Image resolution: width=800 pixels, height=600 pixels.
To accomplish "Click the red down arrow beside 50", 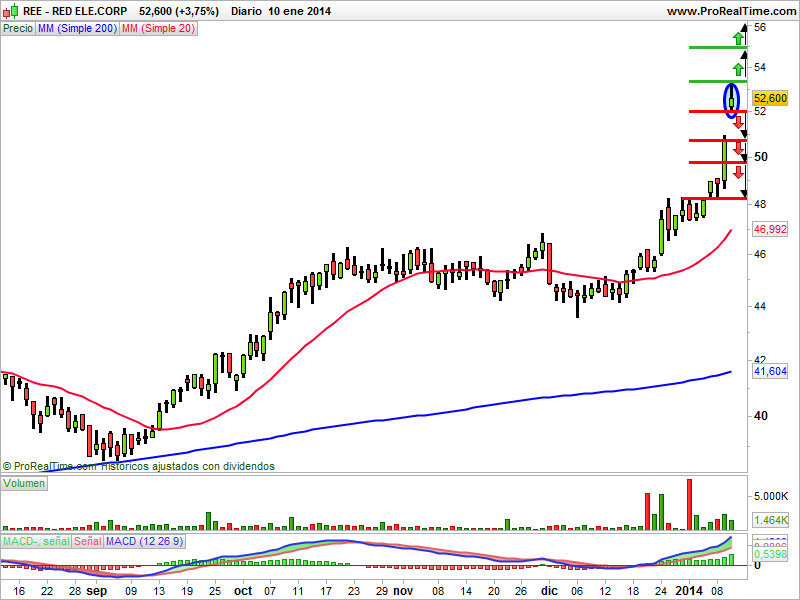I will click(x=738, y=148).
